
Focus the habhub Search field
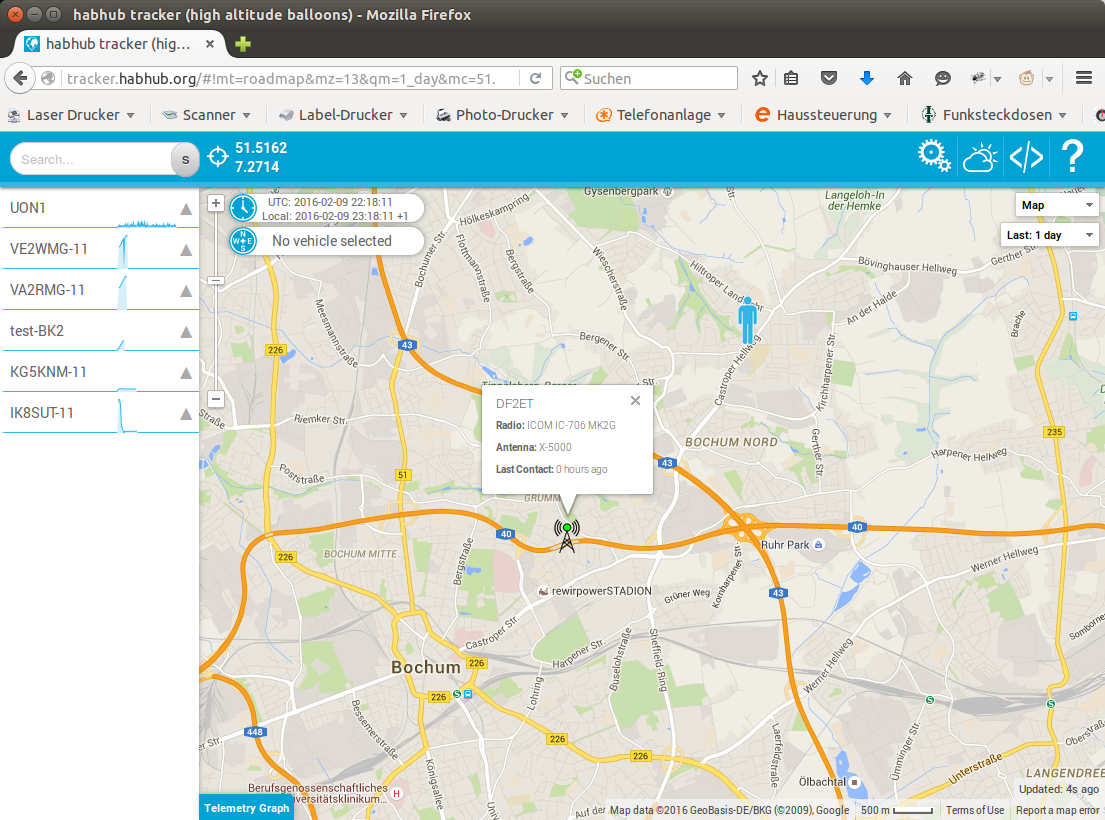[92, 160]
